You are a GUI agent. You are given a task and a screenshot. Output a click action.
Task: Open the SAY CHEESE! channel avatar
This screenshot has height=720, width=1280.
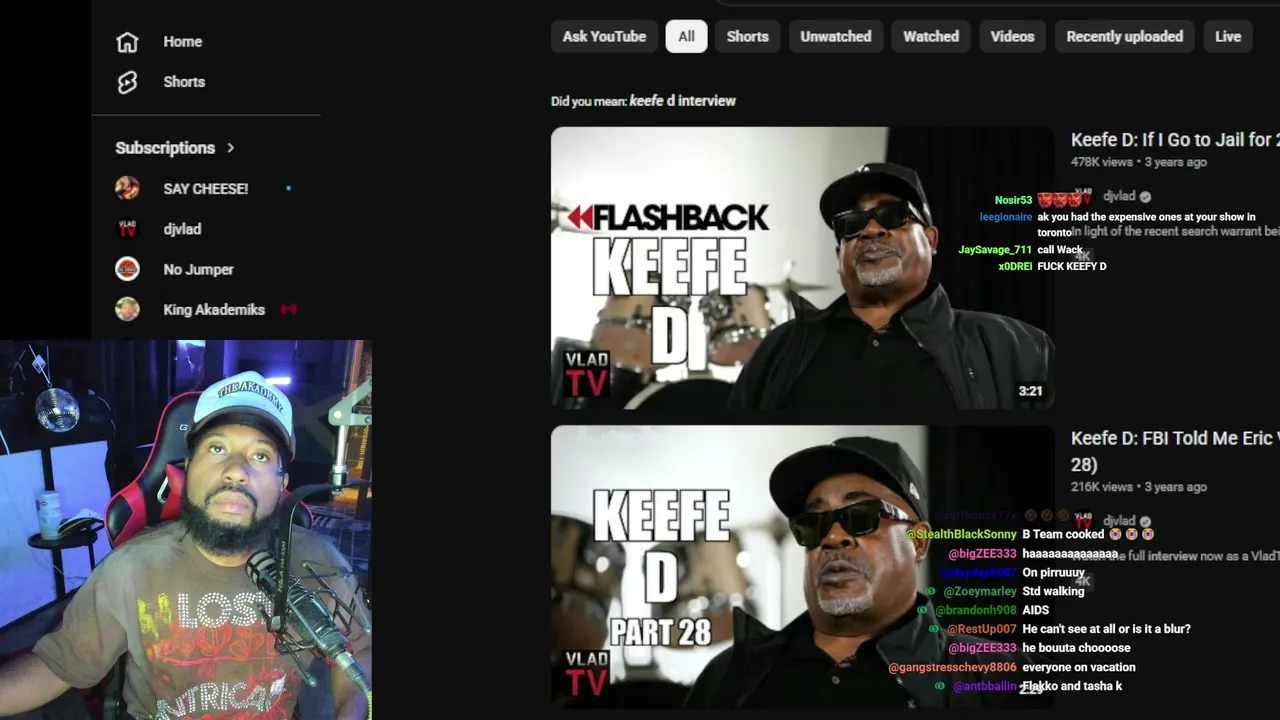127,188
